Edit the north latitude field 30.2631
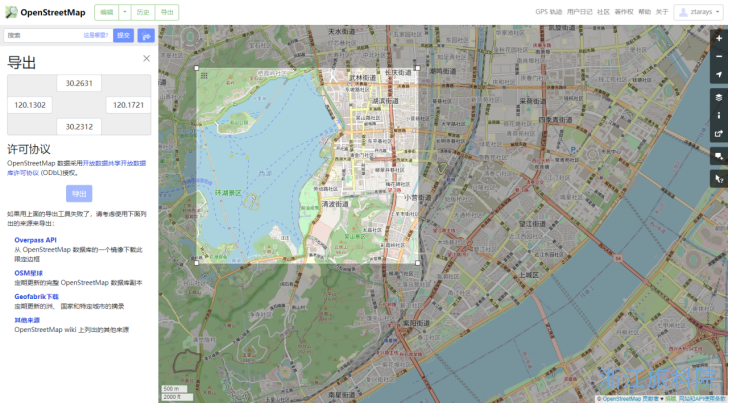Image resolution: width=729 pixels, height=403 pixels. coord(79,83)
